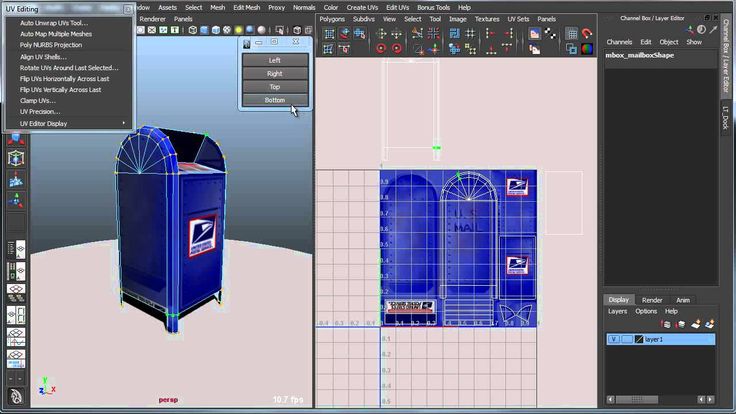Expand the UV Editor Display submenu
736x414 pixels.
tap(72, 123)
